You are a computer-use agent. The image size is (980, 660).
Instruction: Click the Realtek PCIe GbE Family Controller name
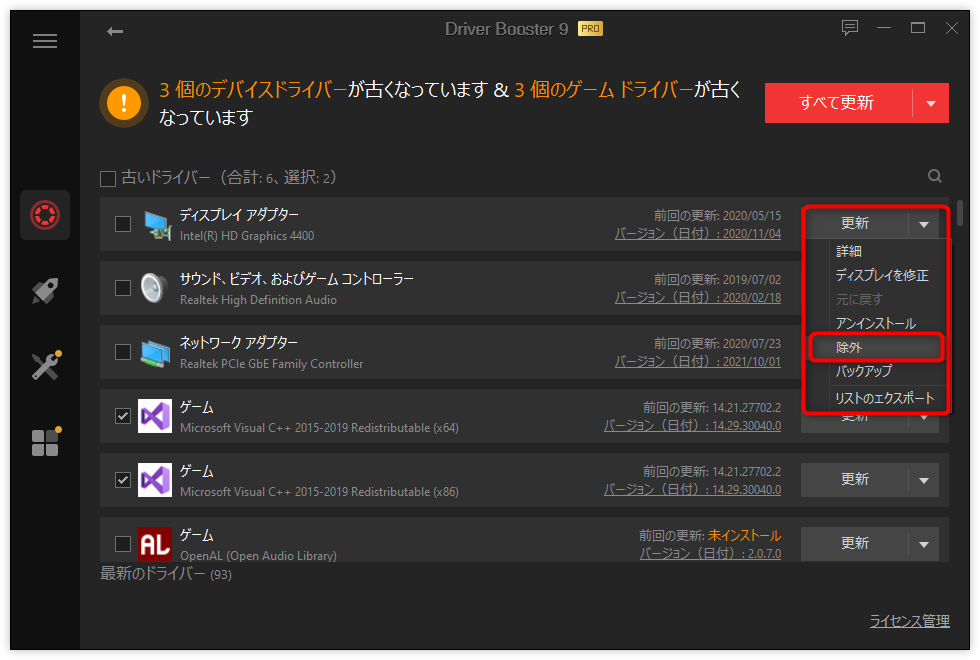click(x=271, y=364)
